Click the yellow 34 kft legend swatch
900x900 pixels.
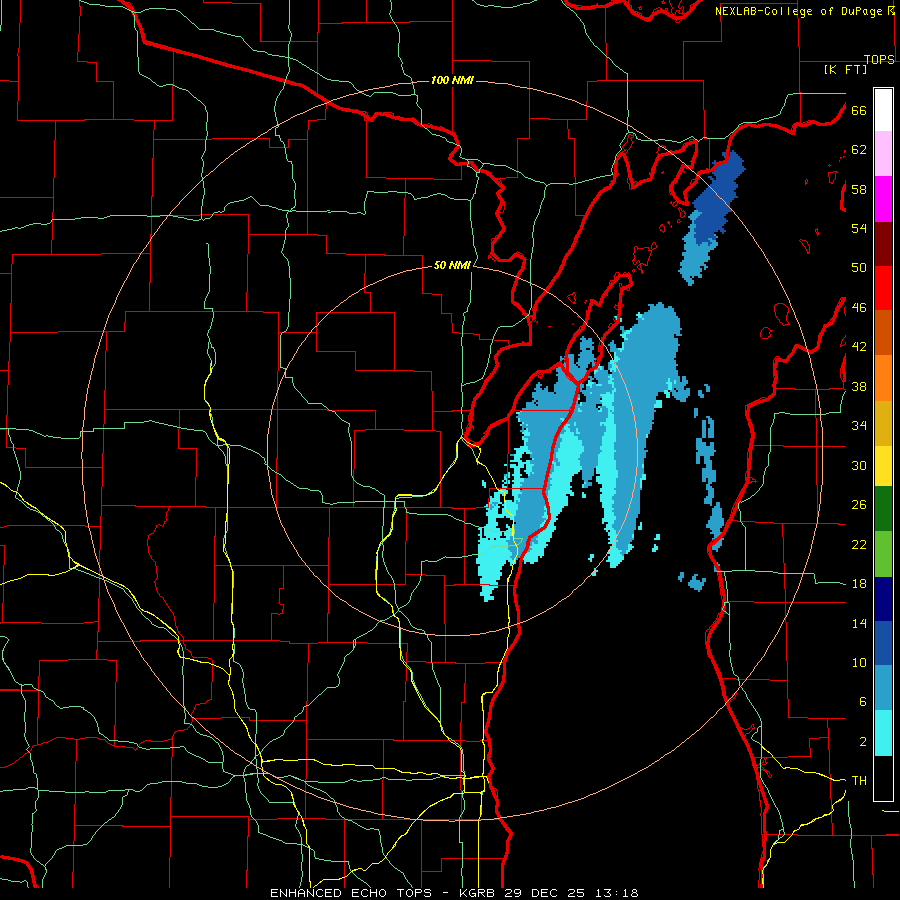[x=883, y=466]
